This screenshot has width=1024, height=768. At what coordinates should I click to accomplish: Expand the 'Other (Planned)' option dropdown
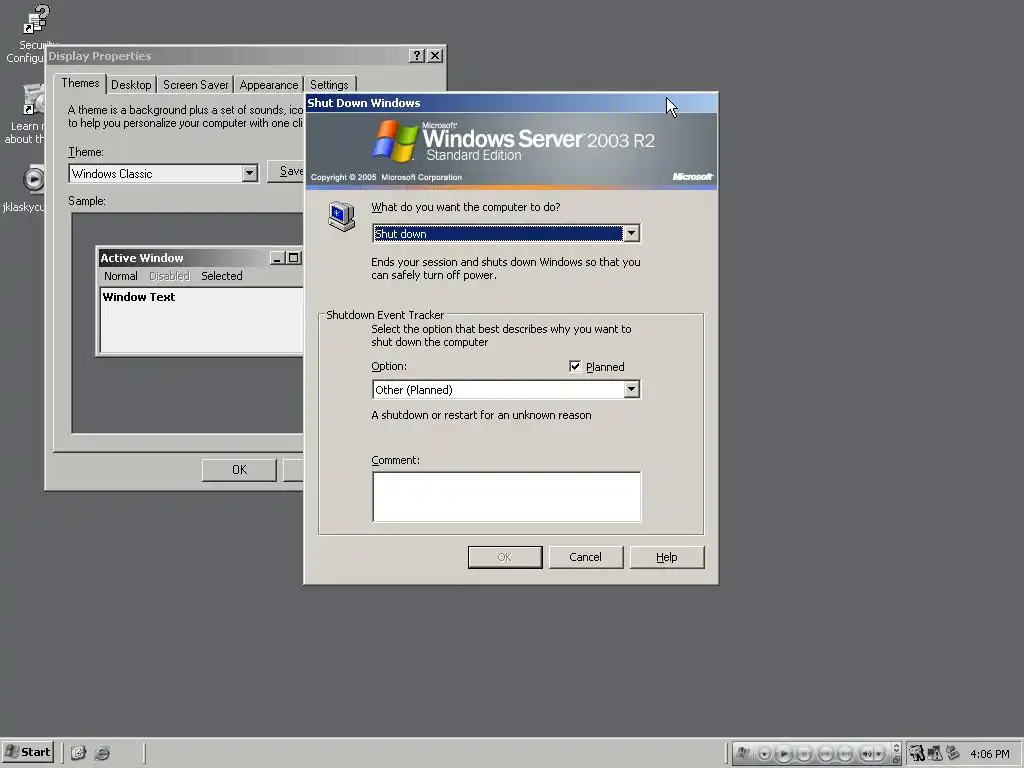(631, 390)
